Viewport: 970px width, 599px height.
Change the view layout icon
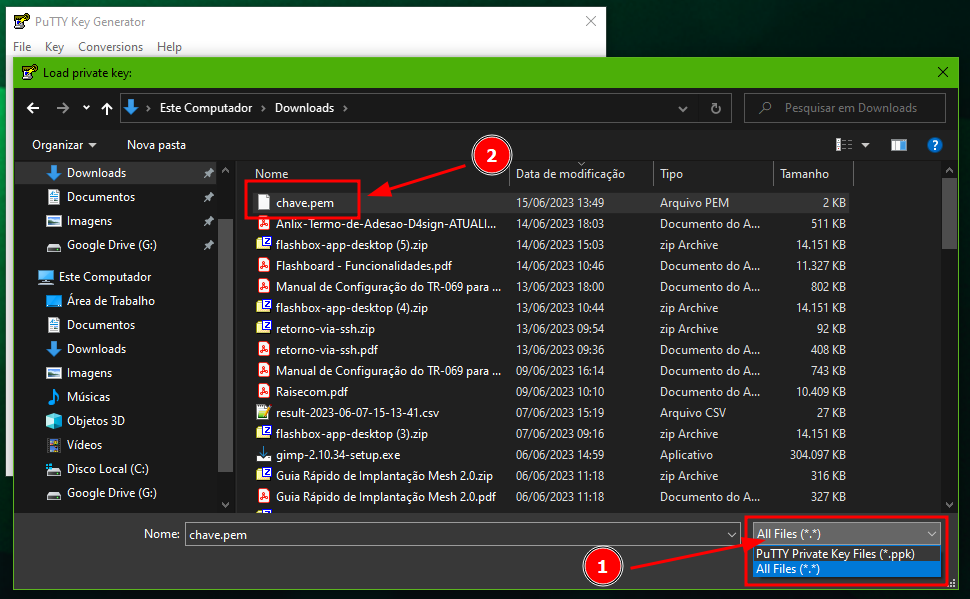844,145
